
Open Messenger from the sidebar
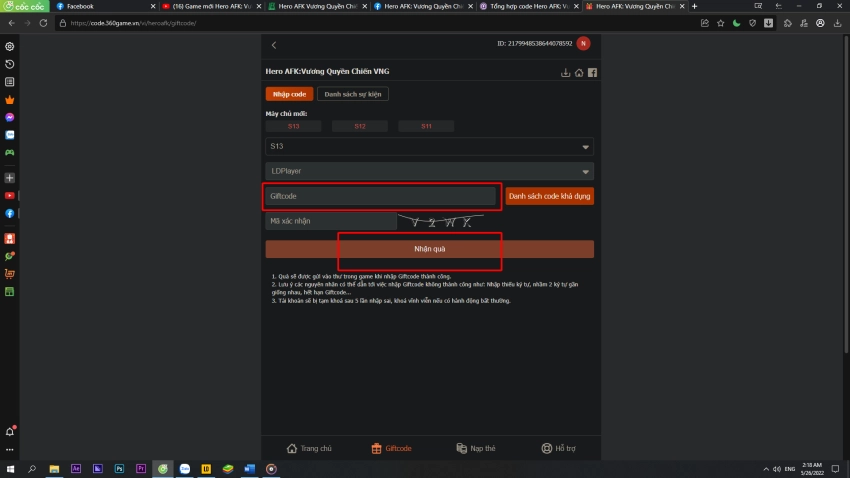10,117
